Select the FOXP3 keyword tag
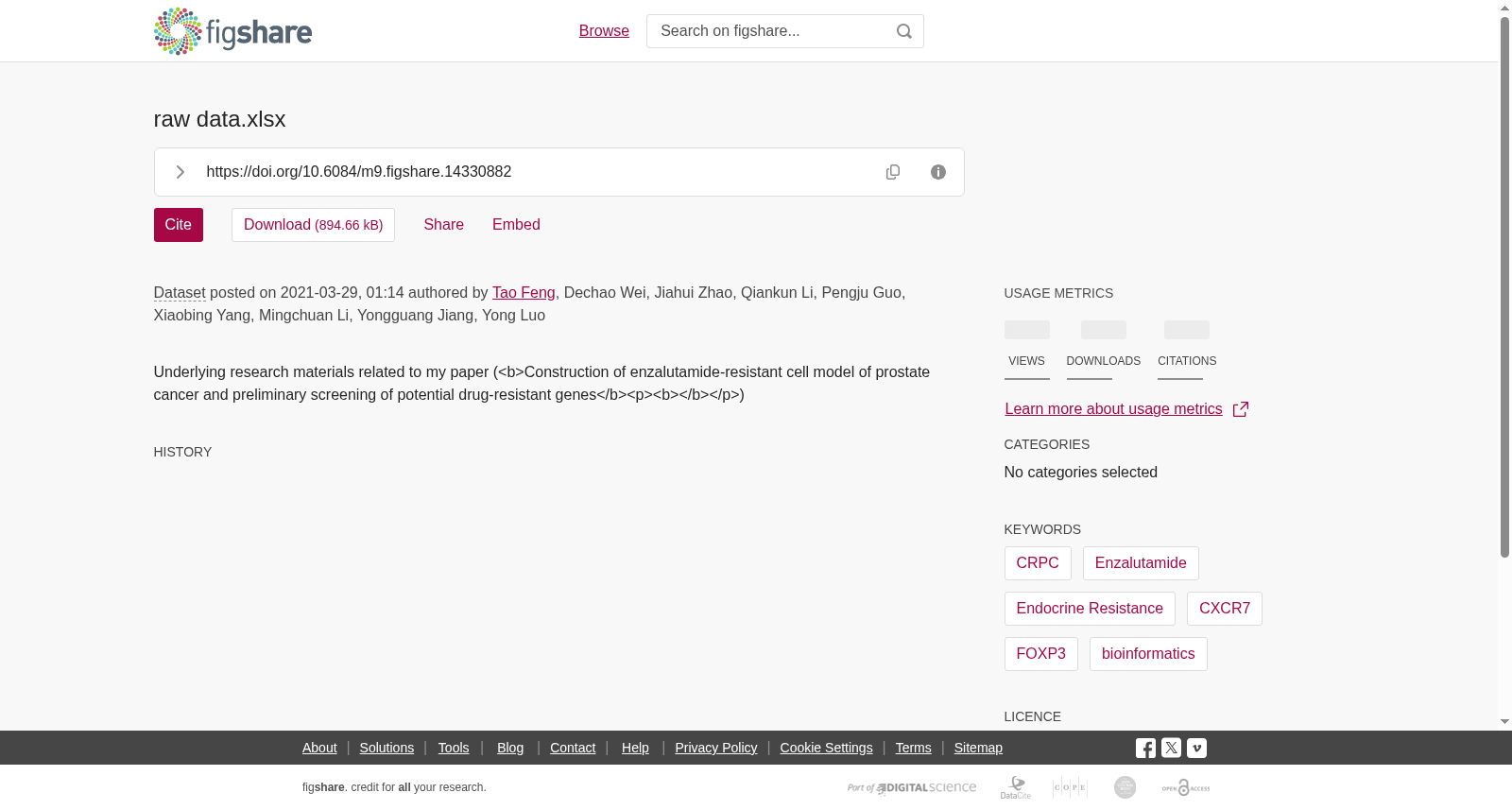 click(x=1041, y=654)
